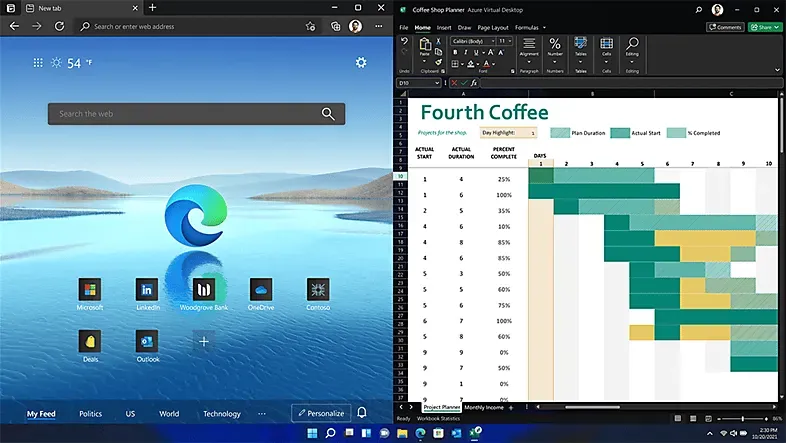Open Clipboard dialog launcher icon
This screenshot has height=443, width=786.
tap(443, 72)
